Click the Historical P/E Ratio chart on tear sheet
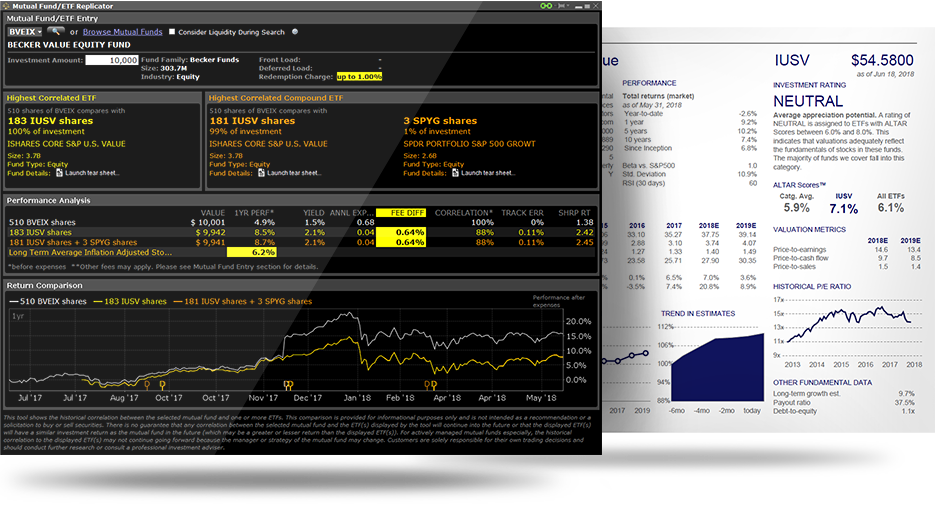The image size is (937, 519). click(847, 332)
